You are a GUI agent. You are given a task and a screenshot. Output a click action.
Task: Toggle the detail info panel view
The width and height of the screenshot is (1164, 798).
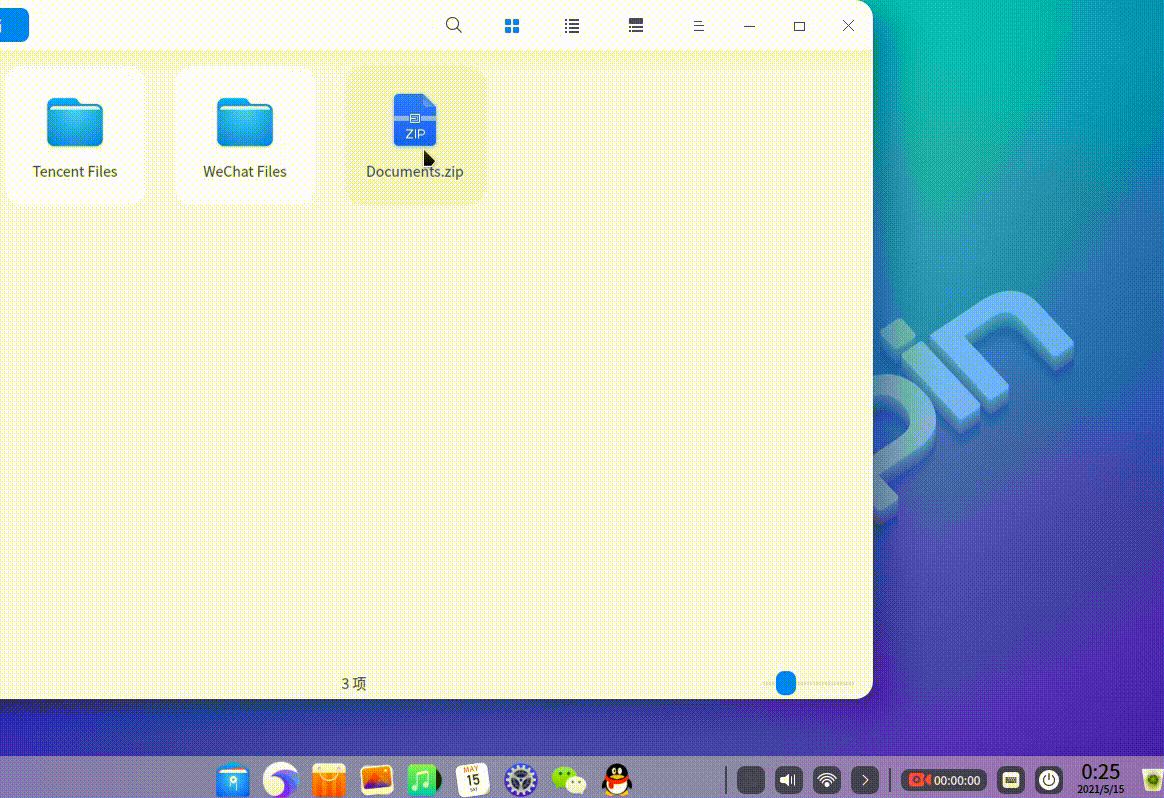tap(635, 26)
